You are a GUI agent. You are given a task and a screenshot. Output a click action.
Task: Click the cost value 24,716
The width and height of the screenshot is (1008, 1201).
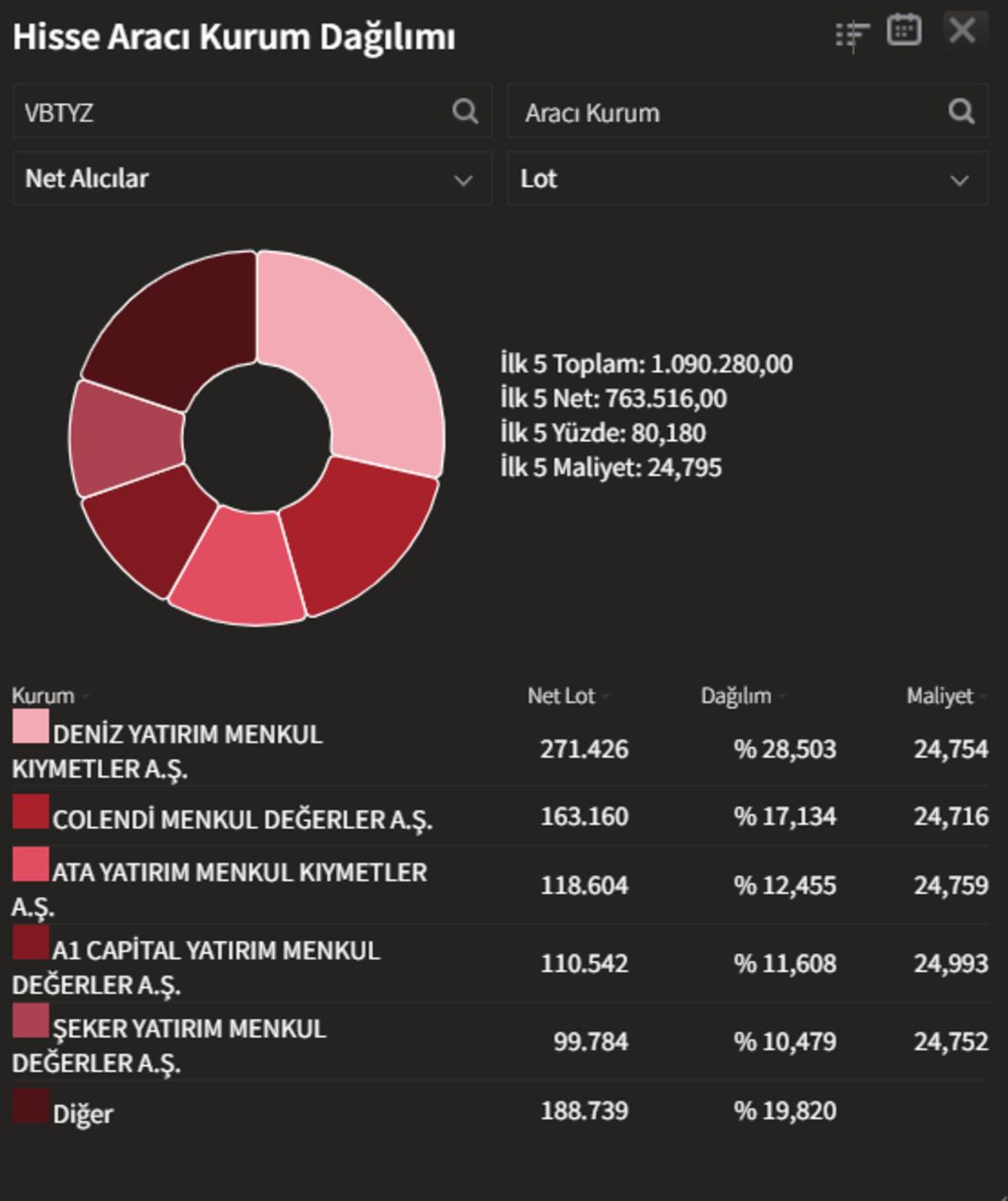pos(951,816)
